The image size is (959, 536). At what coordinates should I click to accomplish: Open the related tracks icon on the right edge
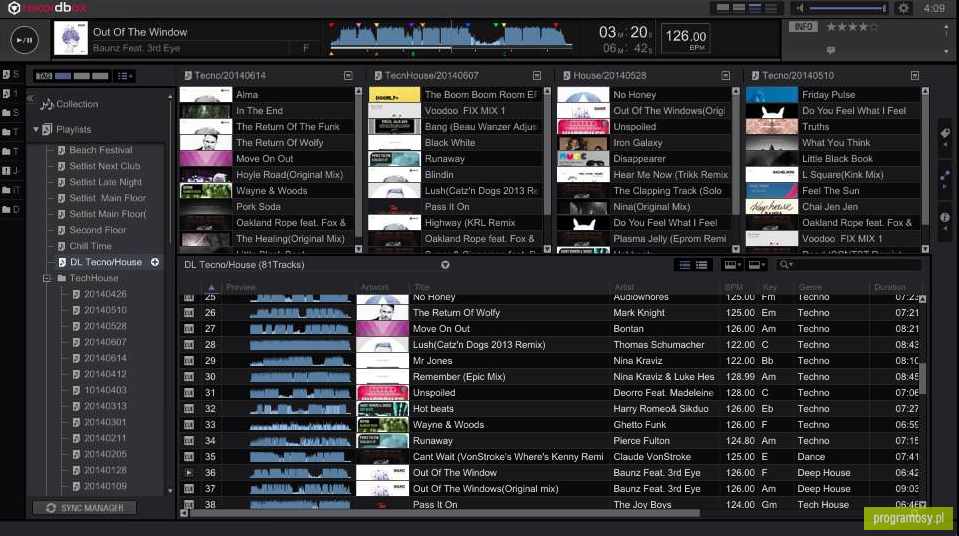click(x=945, y=176)
